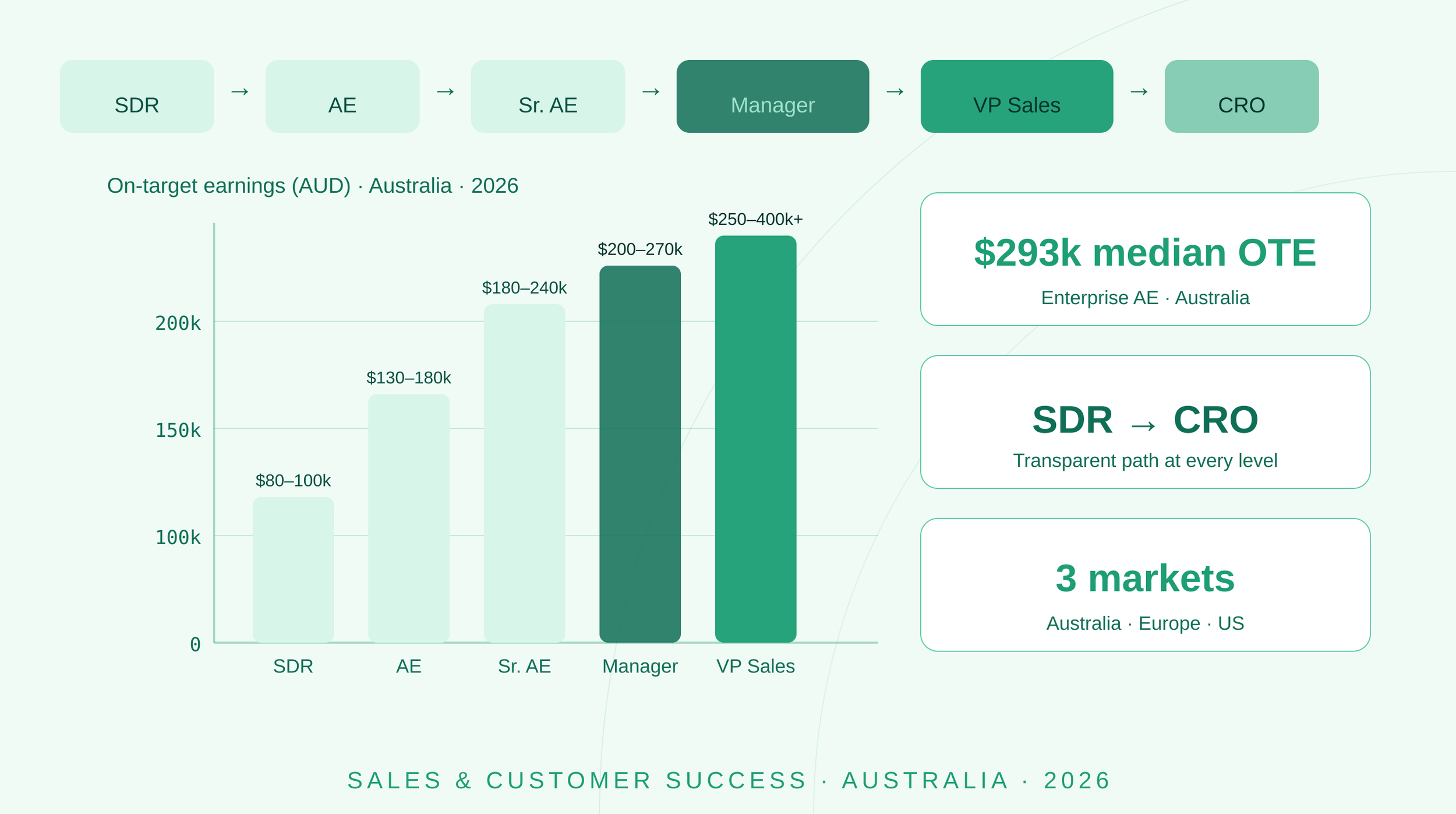Click the arrow between Manager and VP Sales
Screen dimensions: 1456x814
895,91
